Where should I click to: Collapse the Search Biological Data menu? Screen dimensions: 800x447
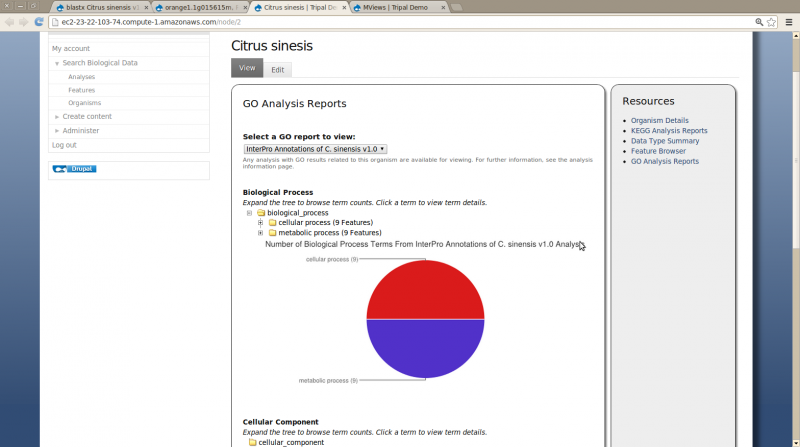pos(57,63)
